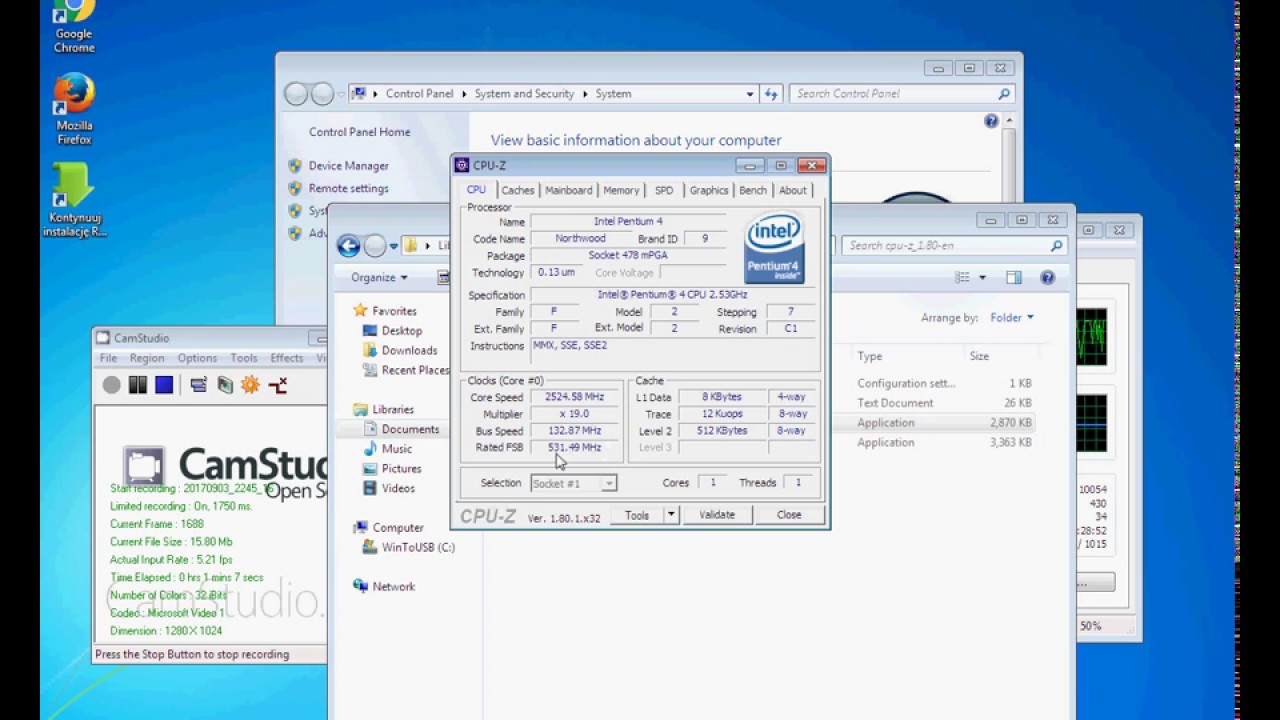This screenshot has height=720, width=1280.
Task: Switch to CPU-Z SPD tab
Action: [x=664, y=190]
